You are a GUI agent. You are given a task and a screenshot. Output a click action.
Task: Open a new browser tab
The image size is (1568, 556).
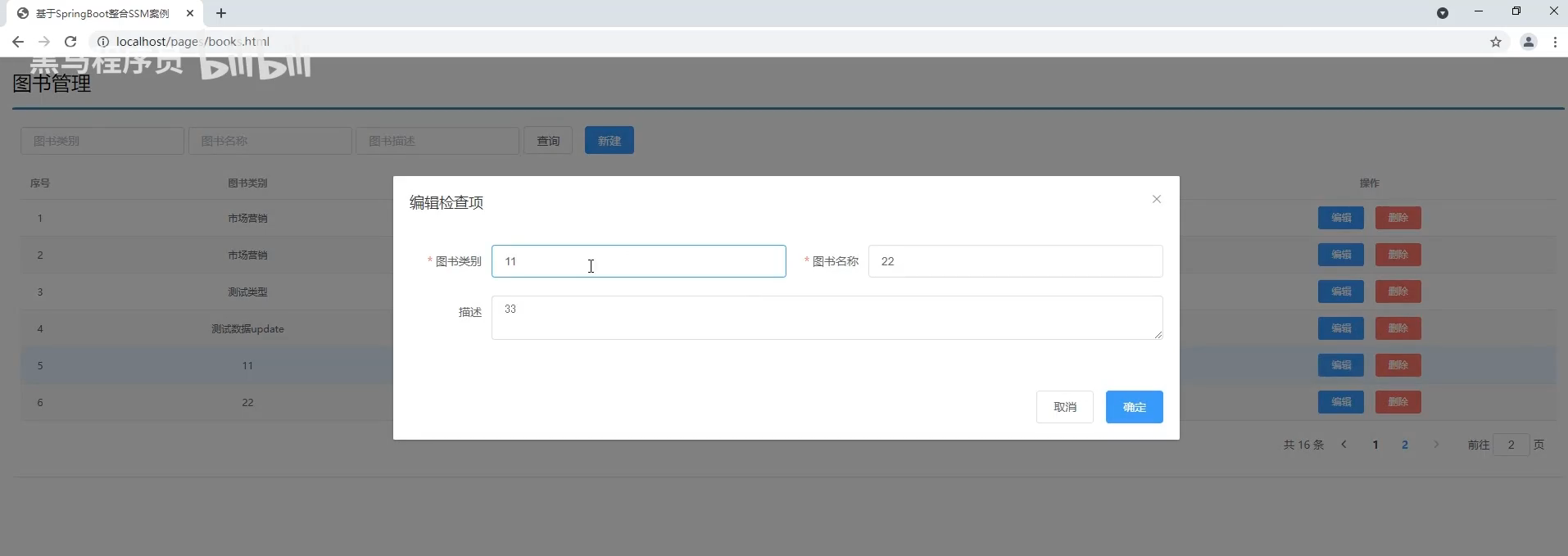tap(221, 13)
